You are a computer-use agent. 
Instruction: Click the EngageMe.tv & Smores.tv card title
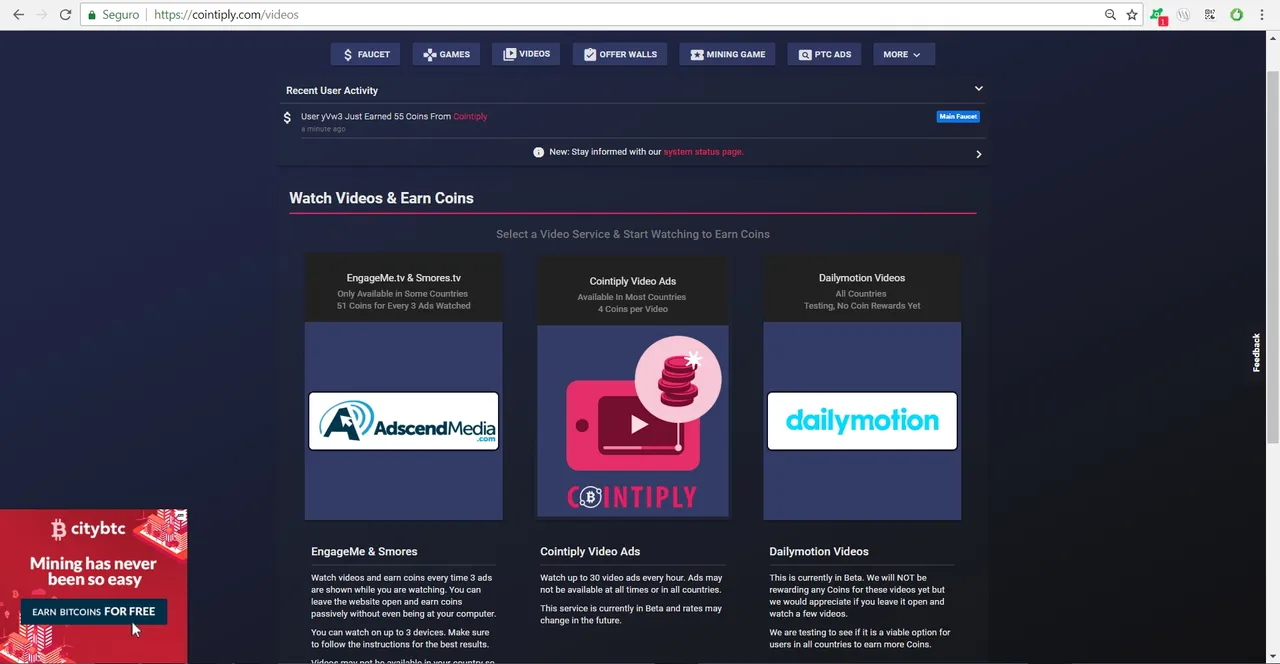point(404,278)
